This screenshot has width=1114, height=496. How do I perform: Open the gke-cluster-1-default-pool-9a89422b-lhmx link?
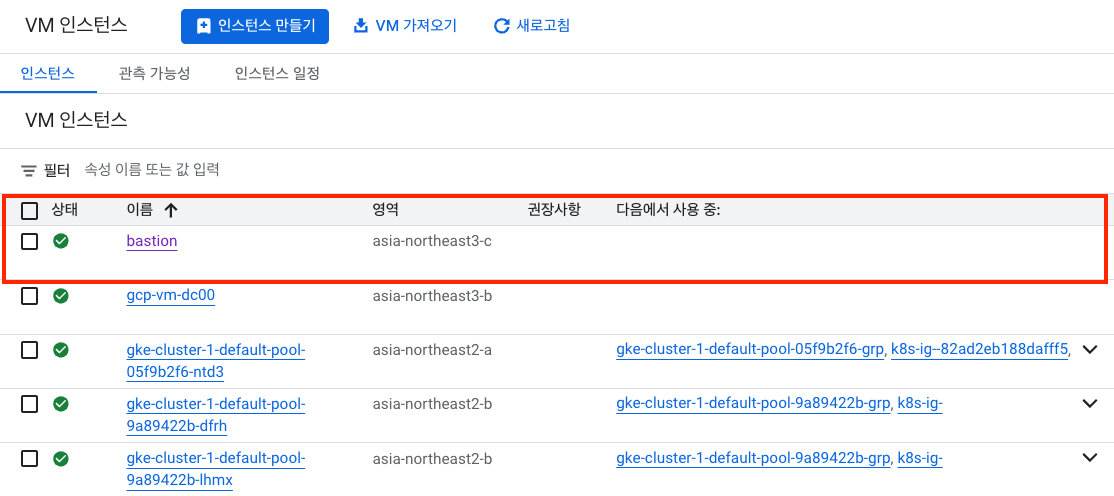(216, 469)
